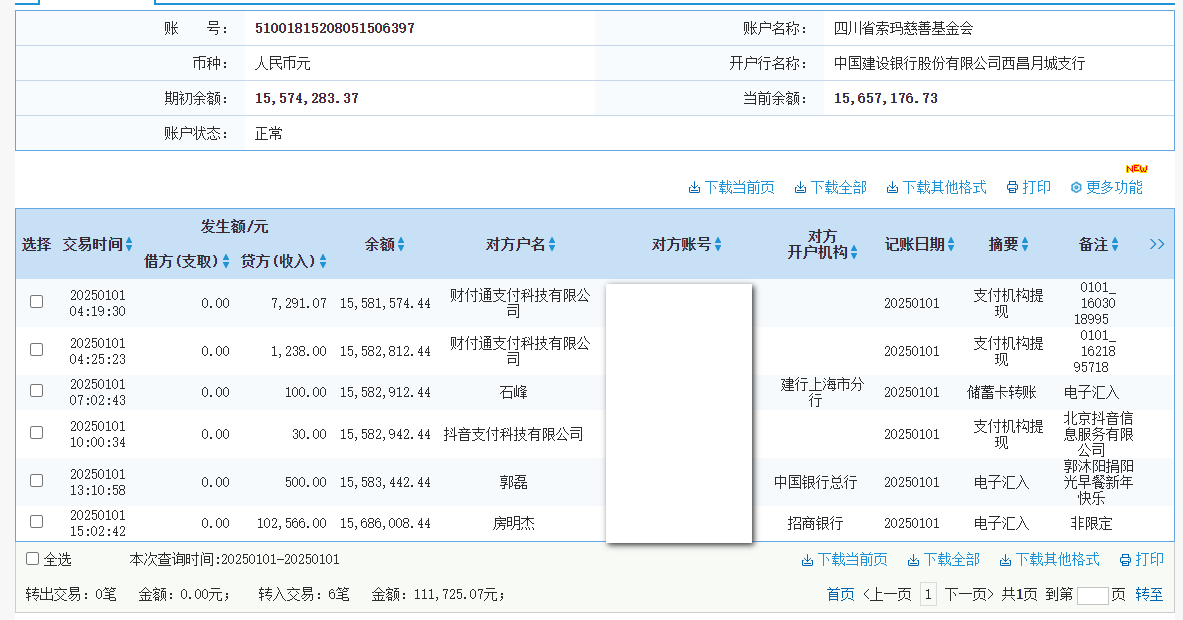Sort by 对方户名 arrow icon
This screenshot has width=1183, height=620.
click(552, 244)
